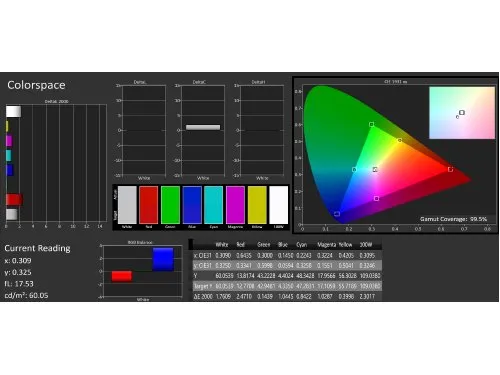
Task: Select the Target Y row in data table
Action: tap(287, 286)
